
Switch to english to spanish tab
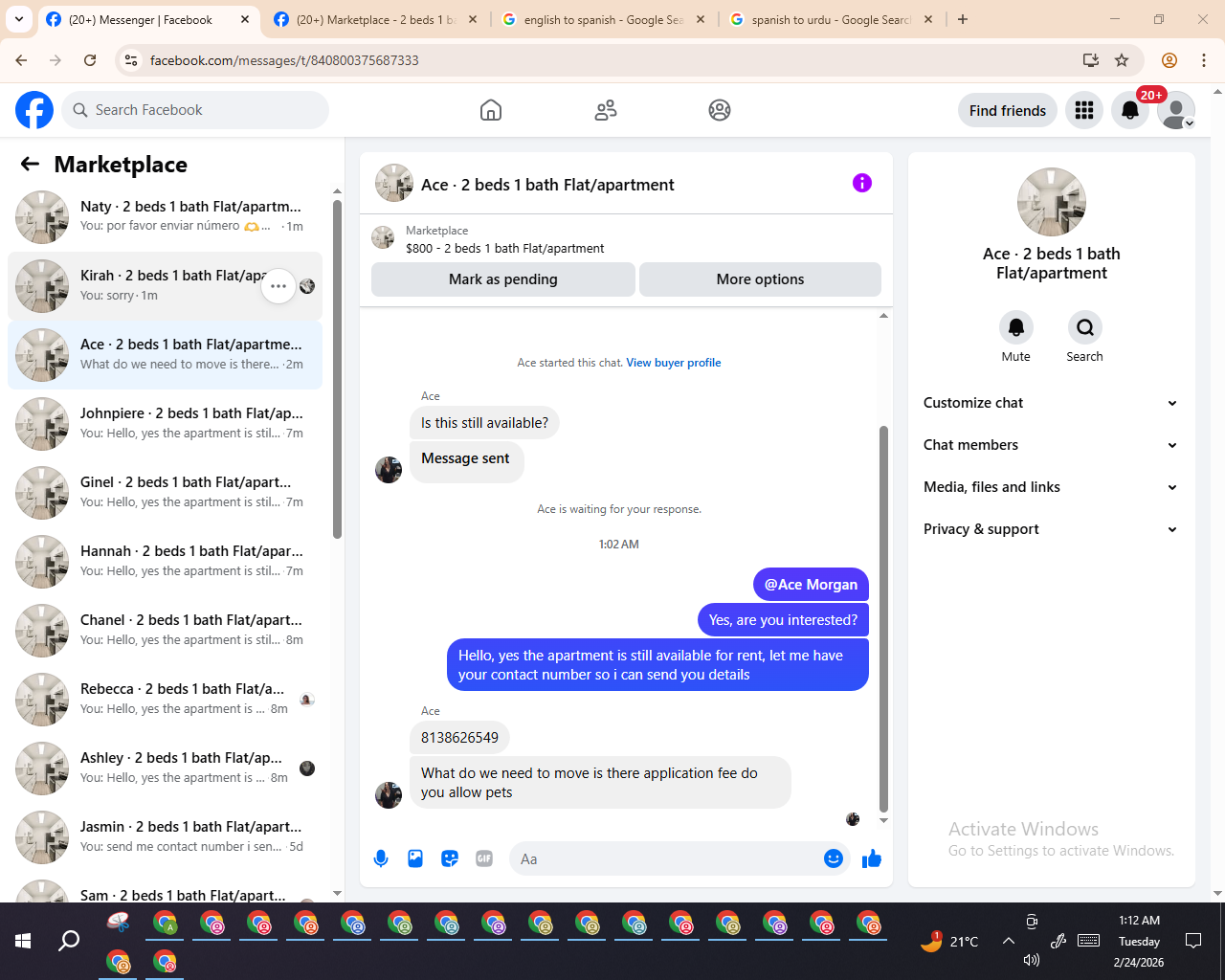(x=604, y=19)
